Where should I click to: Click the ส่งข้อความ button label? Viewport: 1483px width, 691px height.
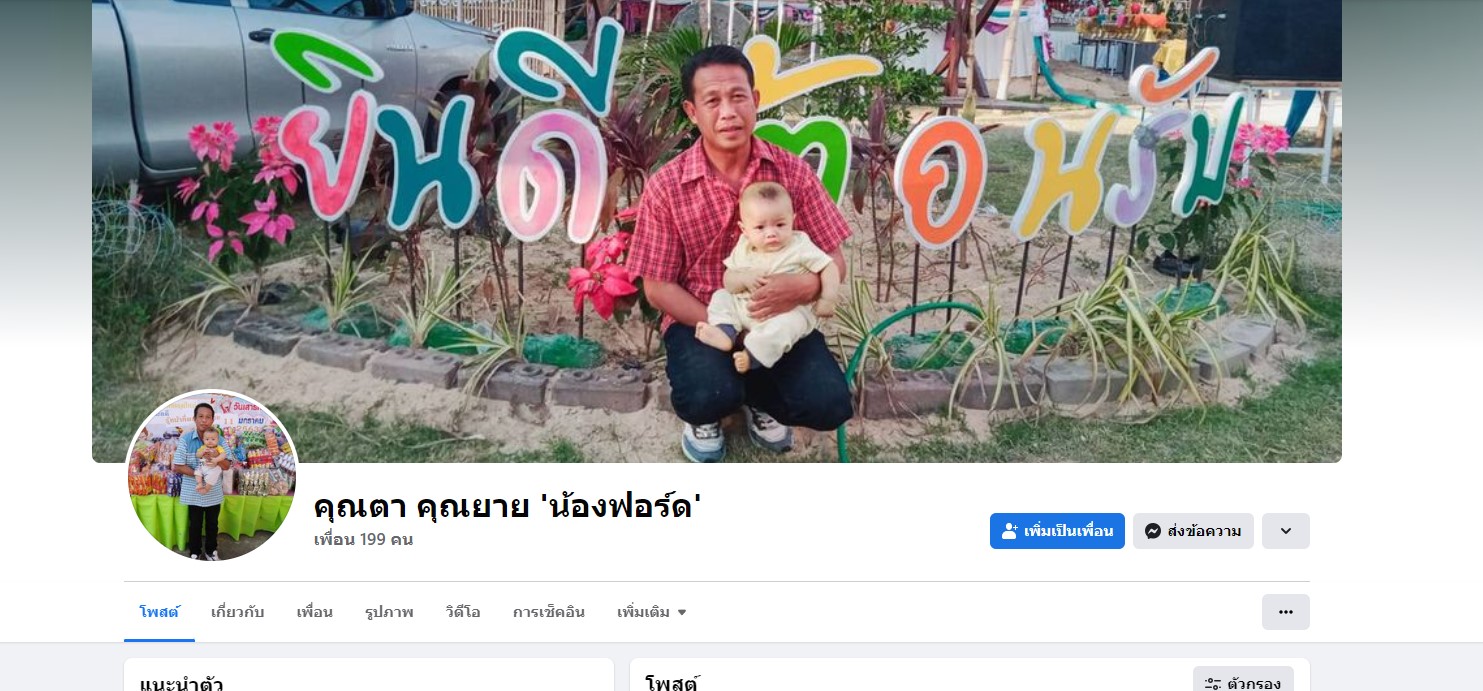click(x=1205, y=531)
